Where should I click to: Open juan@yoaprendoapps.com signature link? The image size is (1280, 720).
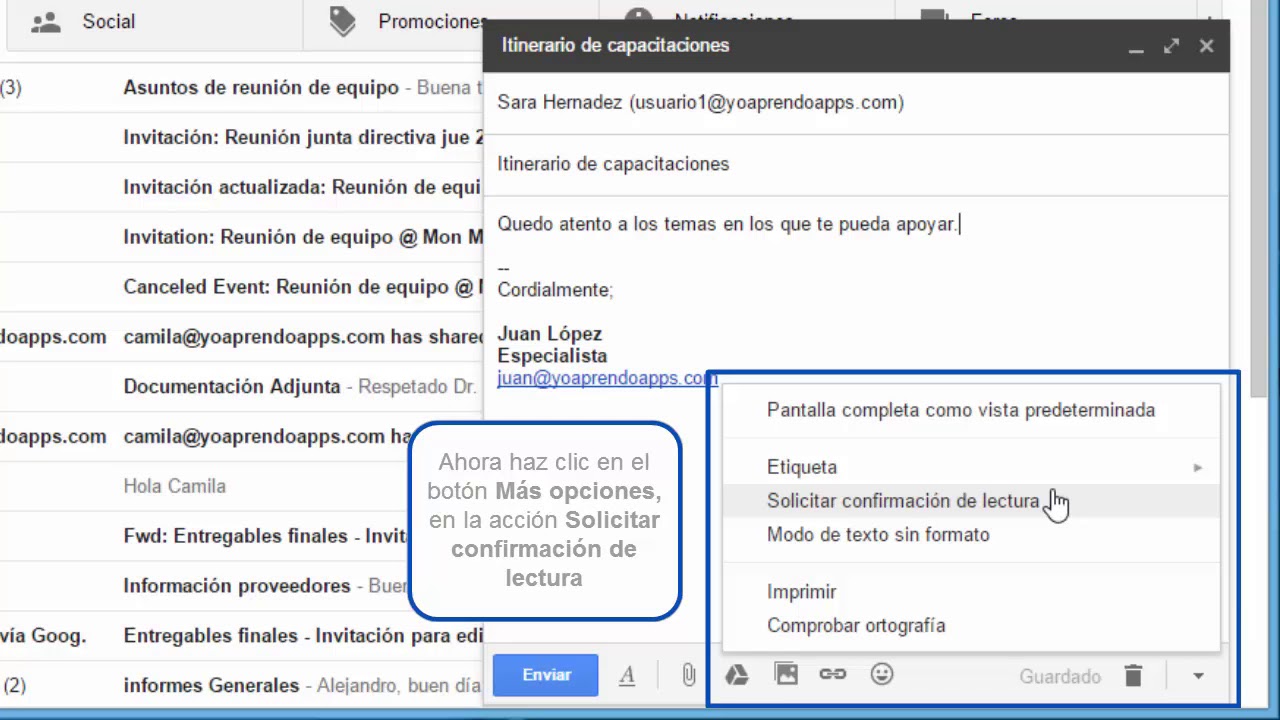pyautogui.click(x=607, y=378)
